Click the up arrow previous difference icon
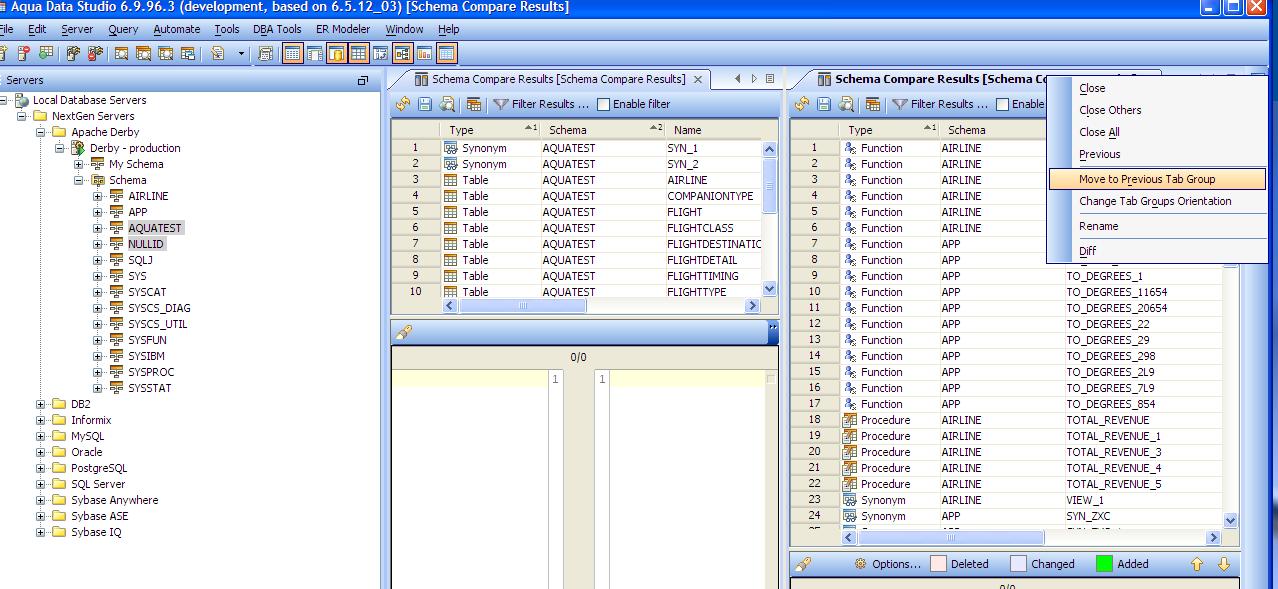This screenshot has width=1278, height=589. [x=1197, y=564]
